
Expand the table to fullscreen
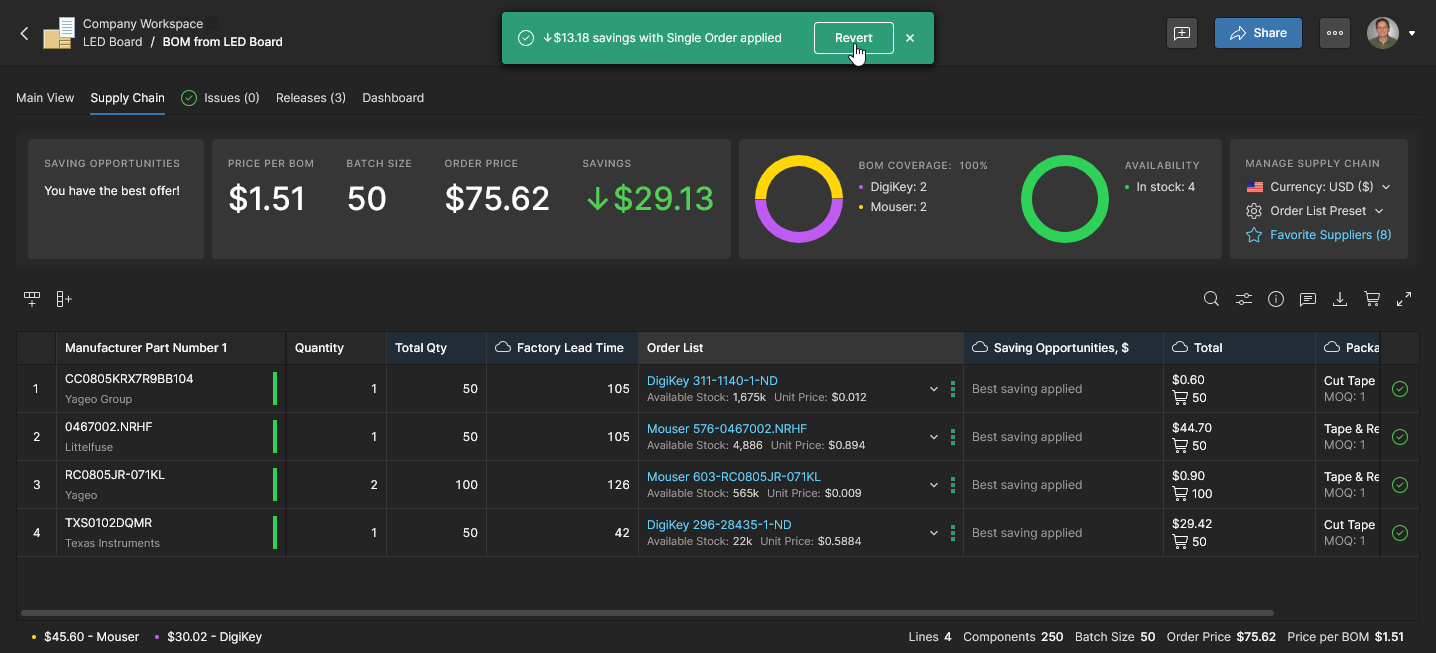[1404, 299]
